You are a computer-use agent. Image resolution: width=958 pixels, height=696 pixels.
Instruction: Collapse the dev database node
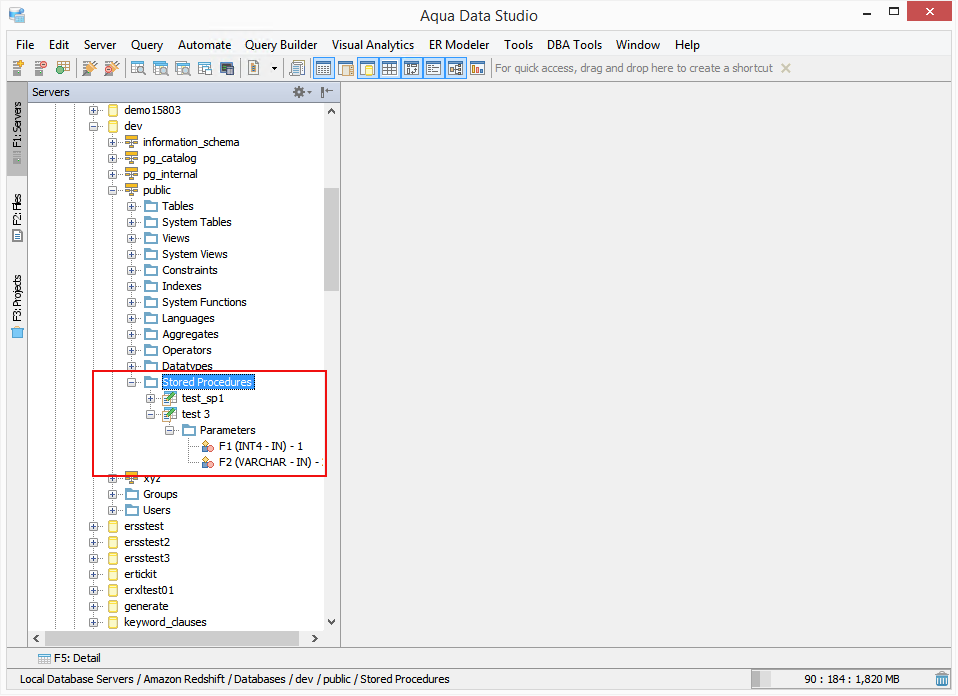93,126
